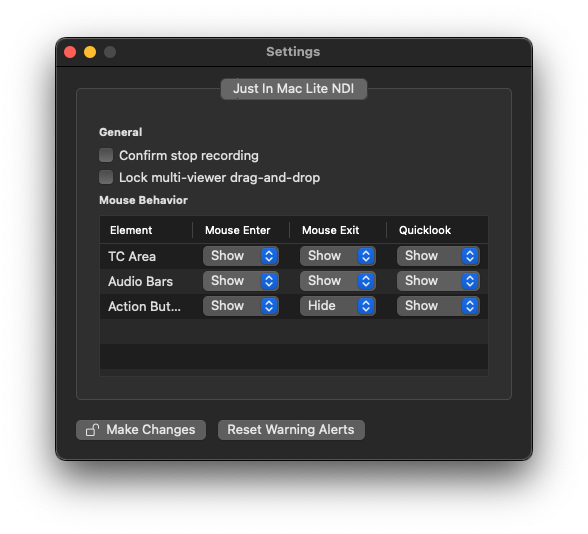Open Action Buttons Mouse Enter dropdown
This screenshot has height=534, width=588.
click(x=241, y=306)
